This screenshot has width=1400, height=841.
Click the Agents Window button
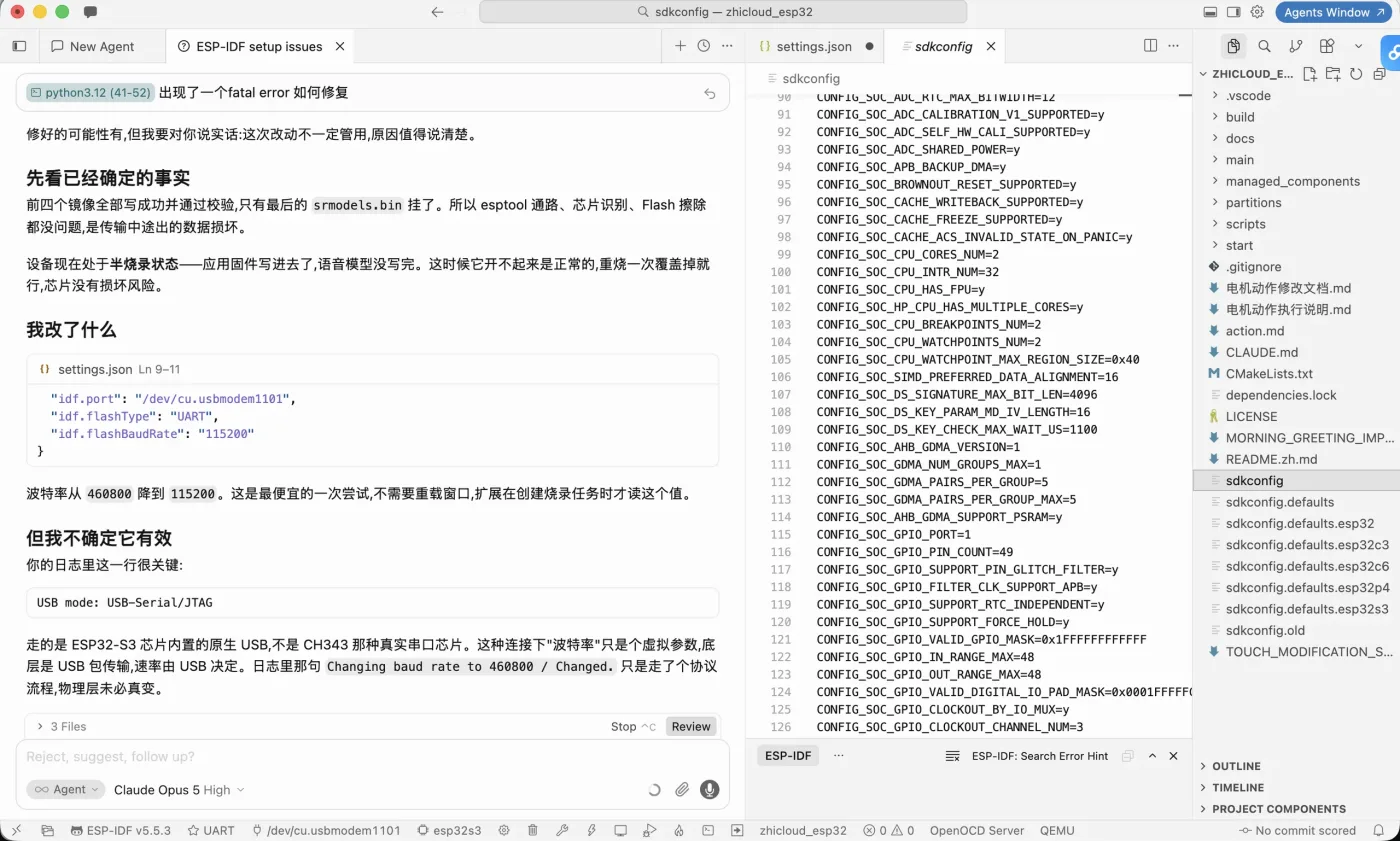click(1333, 12)
